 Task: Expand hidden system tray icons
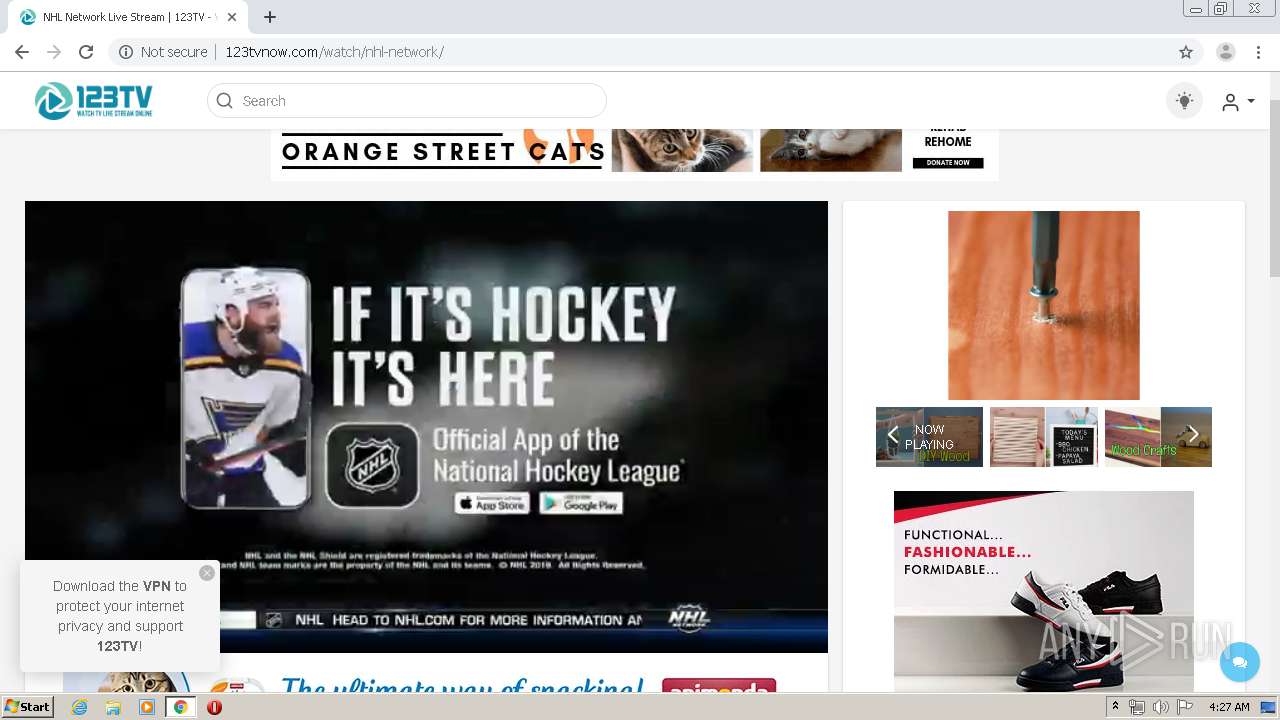point(1115,707)
